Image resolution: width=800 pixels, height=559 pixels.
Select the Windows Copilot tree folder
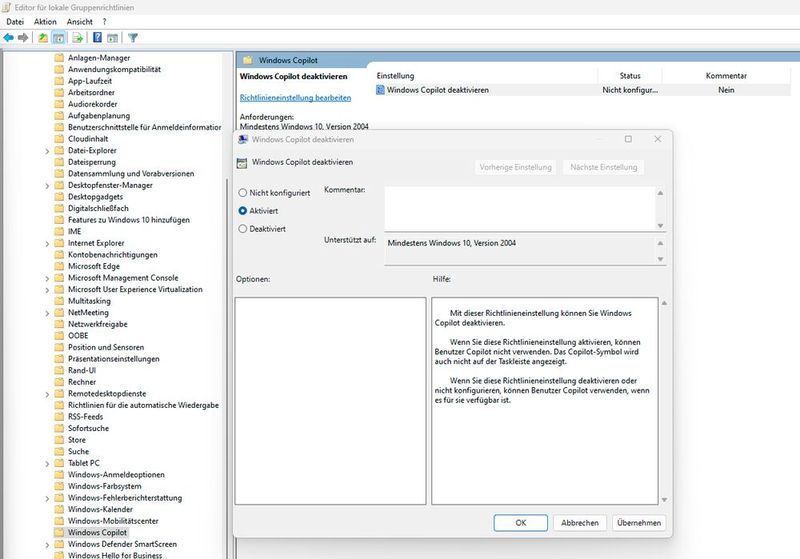[97, 532]
